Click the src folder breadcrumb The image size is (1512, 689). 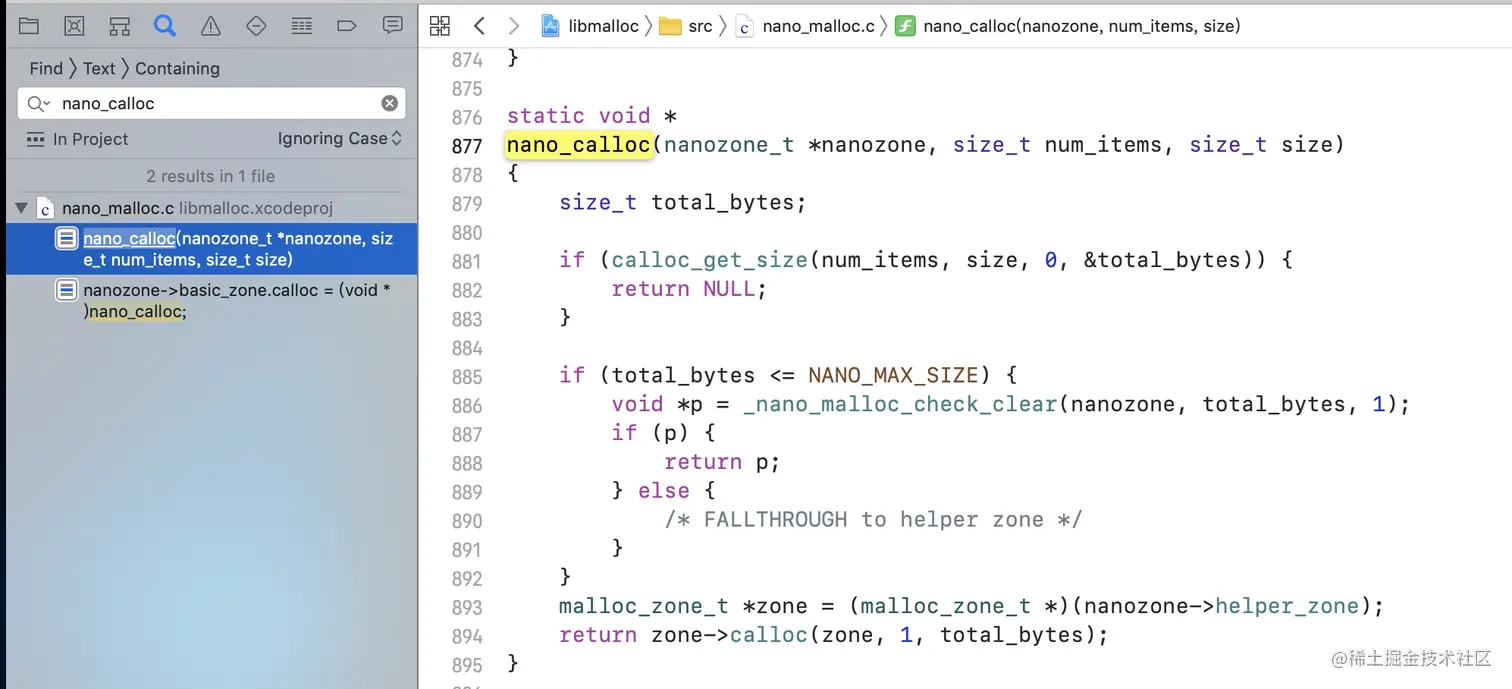click(x=686, y=26)
